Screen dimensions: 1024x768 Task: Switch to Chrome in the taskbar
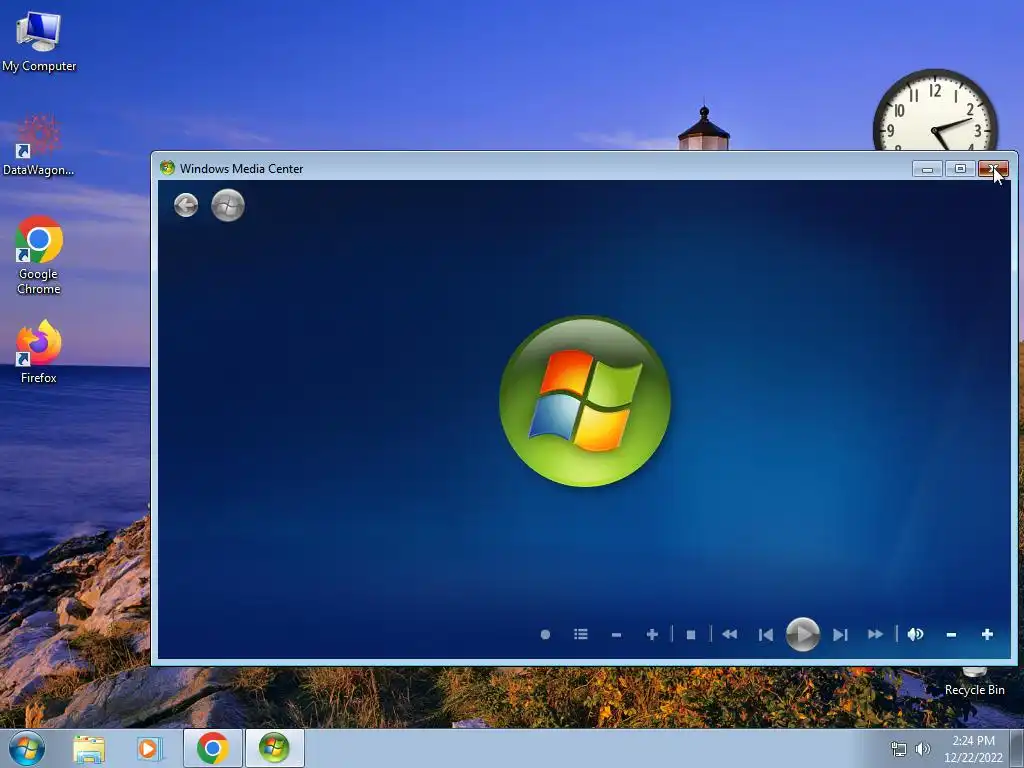point(212,748)
